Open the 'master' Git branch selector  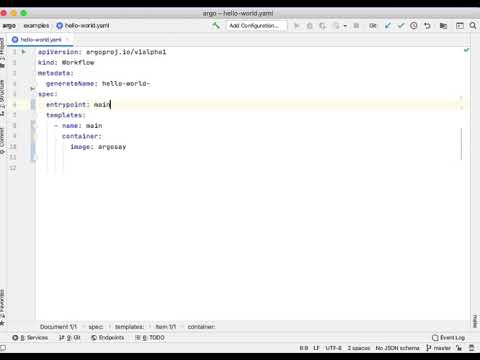tap(438, 348)
